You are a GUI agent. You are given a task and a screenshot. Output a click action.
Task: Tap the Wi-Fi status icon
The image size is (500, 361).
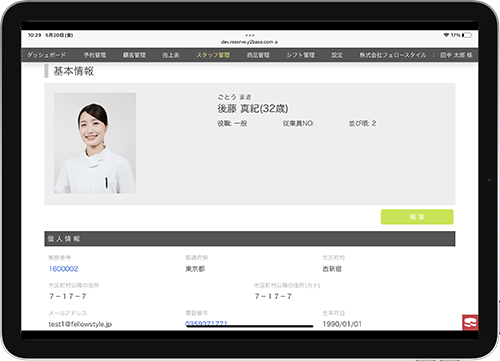(446, 35)
